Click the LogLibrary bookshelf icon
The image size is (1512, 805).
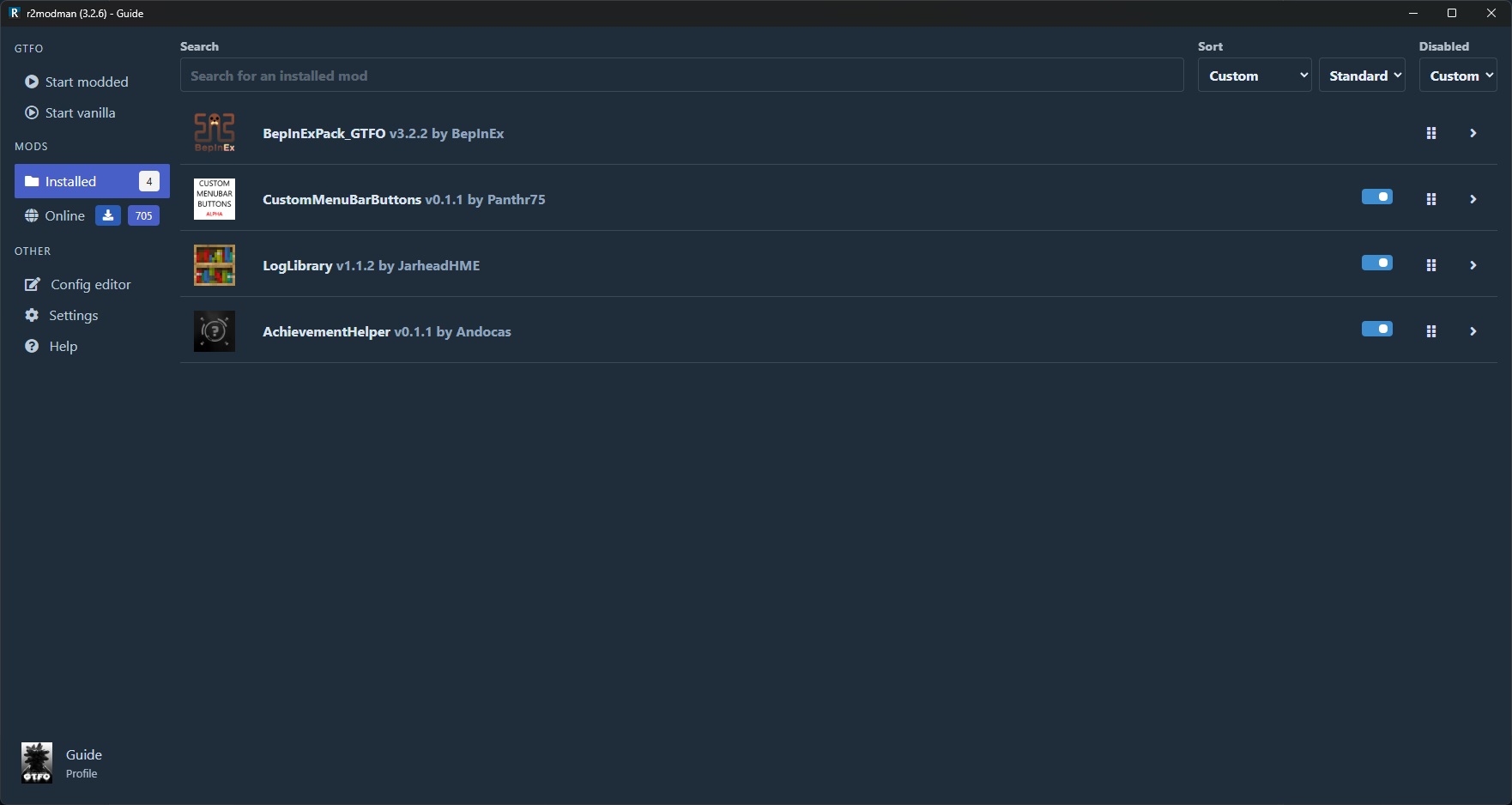215,265
